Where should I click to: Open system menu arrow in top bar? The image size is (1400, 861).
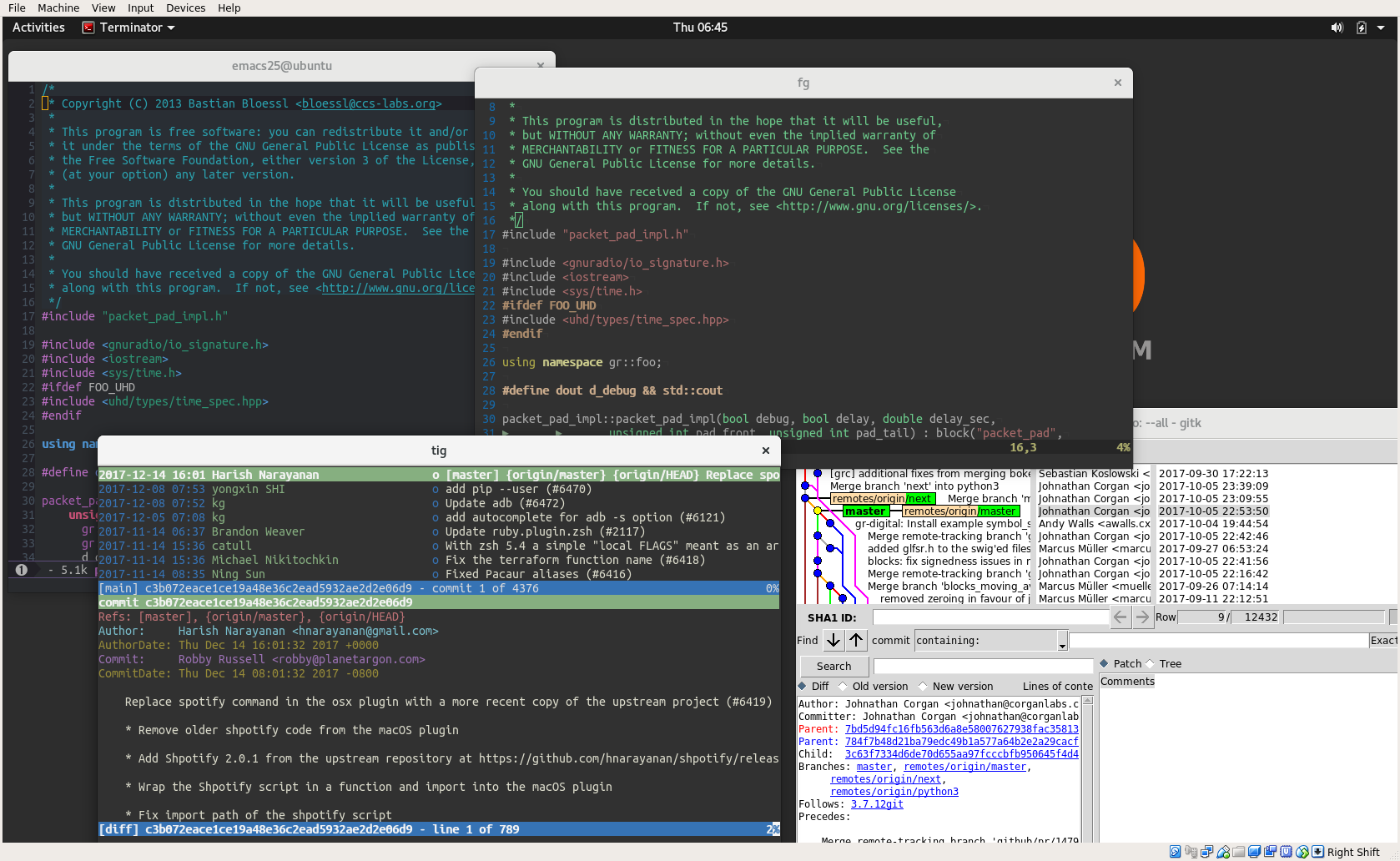pyautogui.click(x=1381, y=28)
